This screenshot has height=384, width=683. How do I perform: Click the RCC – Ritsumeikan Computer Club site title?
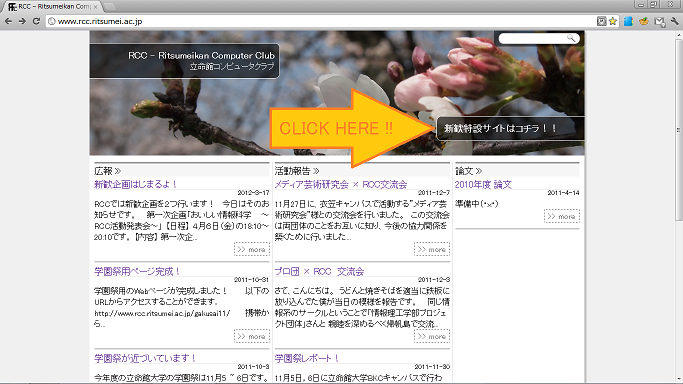coord(201,56)
